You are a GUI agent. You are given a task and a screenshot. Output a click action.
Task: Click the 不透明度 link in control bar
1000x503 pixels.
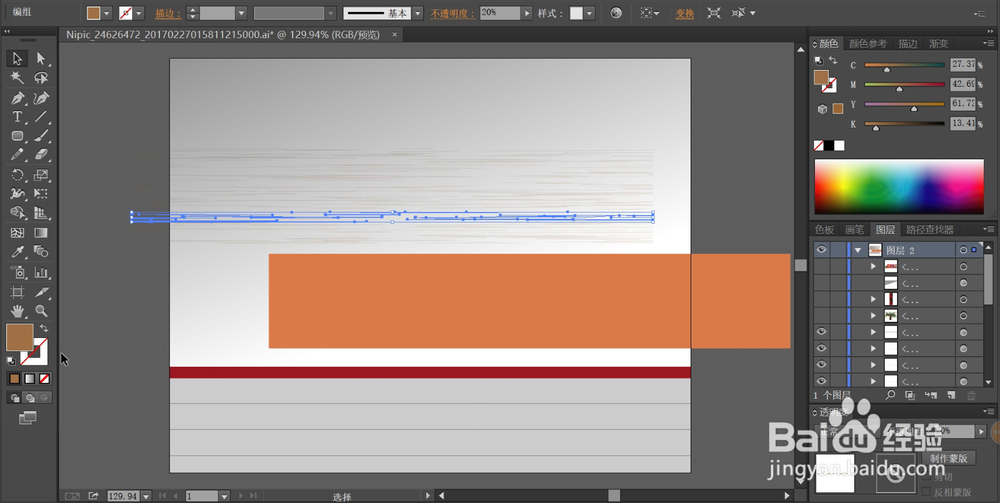(452, 13)
